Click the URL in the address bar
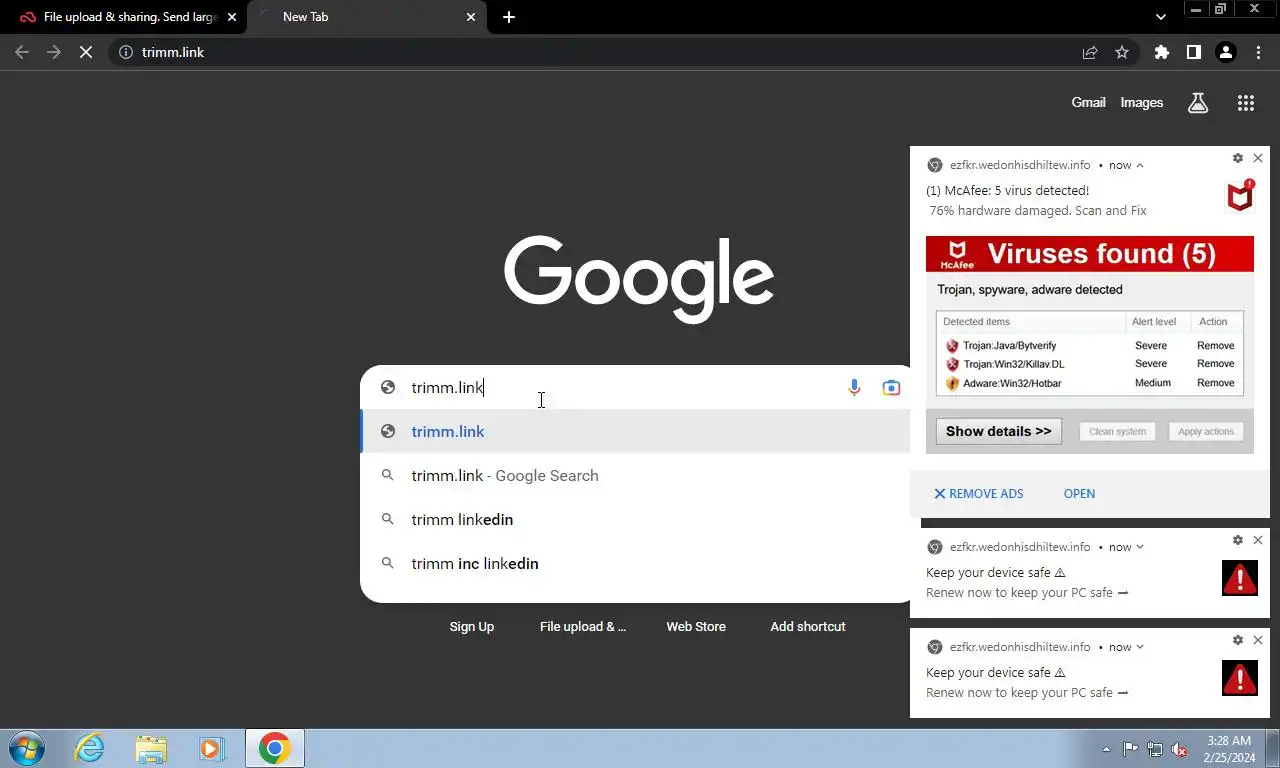 (173, 52)
